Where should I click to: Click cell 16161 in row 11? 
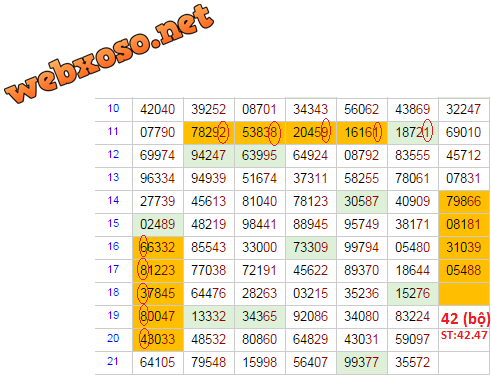tap(362, 133)
